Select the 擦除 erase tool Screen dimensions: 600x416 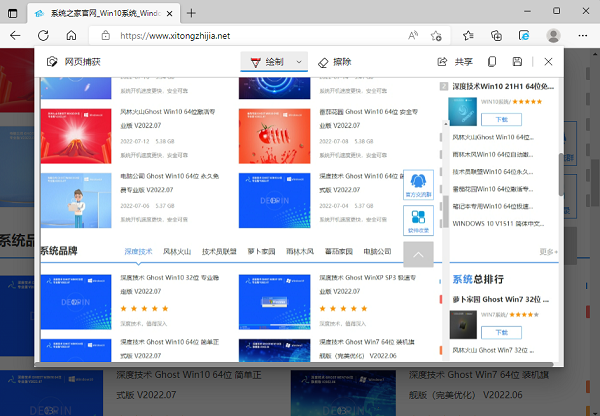click(335, 62)
